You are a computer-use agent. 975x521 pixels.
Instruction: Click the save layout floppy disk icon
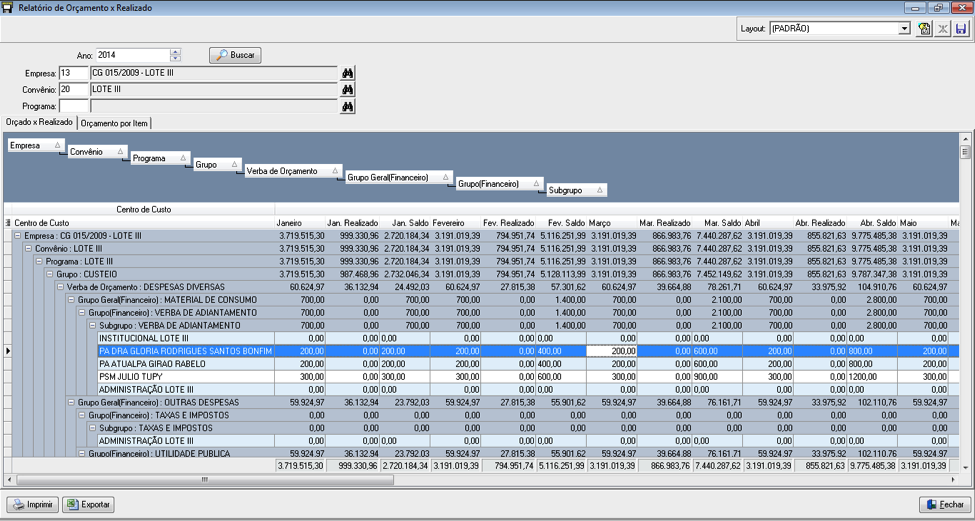coord(961,29)
